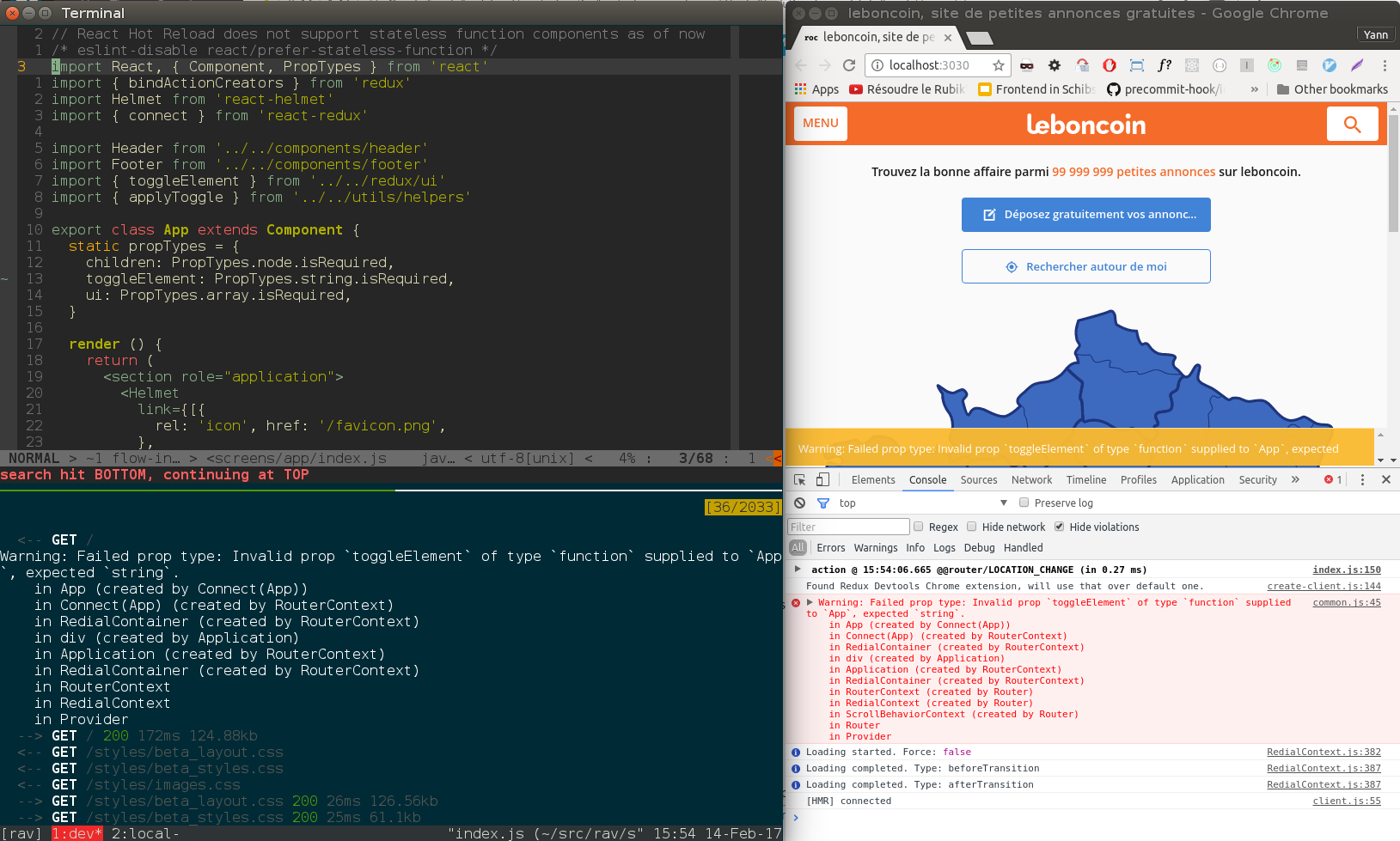Go back in Chrome history
1400x841 pixels.
(801, 65)
